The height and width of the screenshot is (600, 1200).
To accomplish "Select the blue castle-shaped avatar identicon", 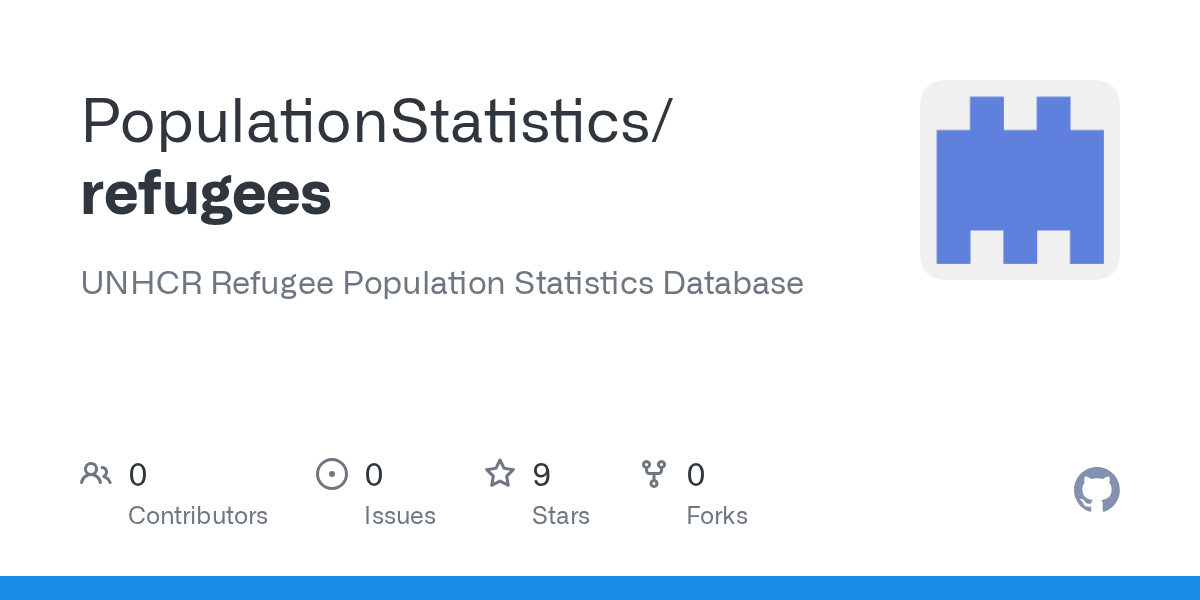I will 1020,180.
